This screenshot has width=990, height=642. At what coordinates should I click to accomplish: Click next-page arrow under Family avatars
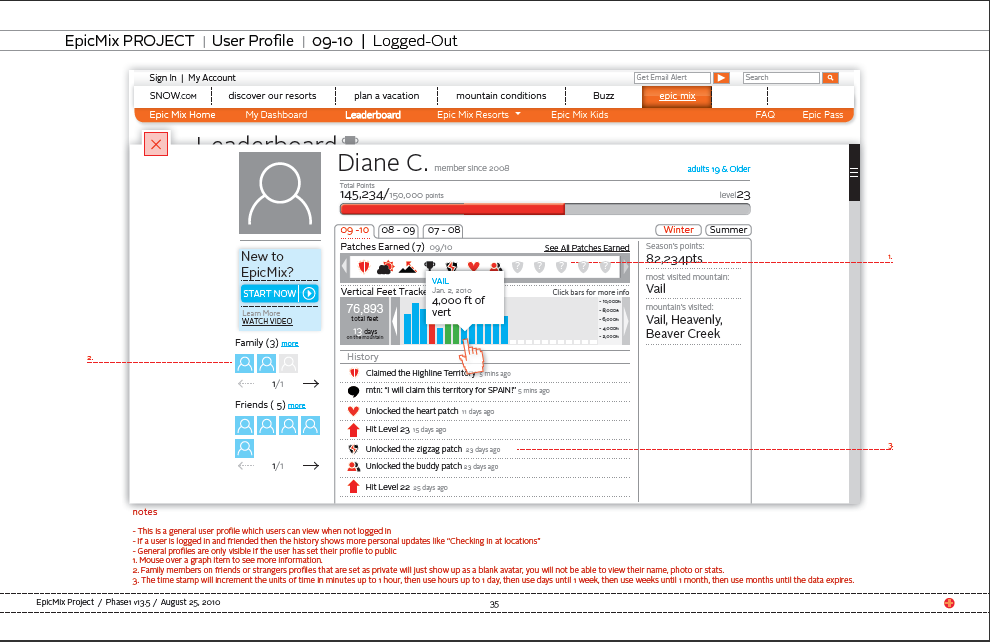[x=311, y=383]
